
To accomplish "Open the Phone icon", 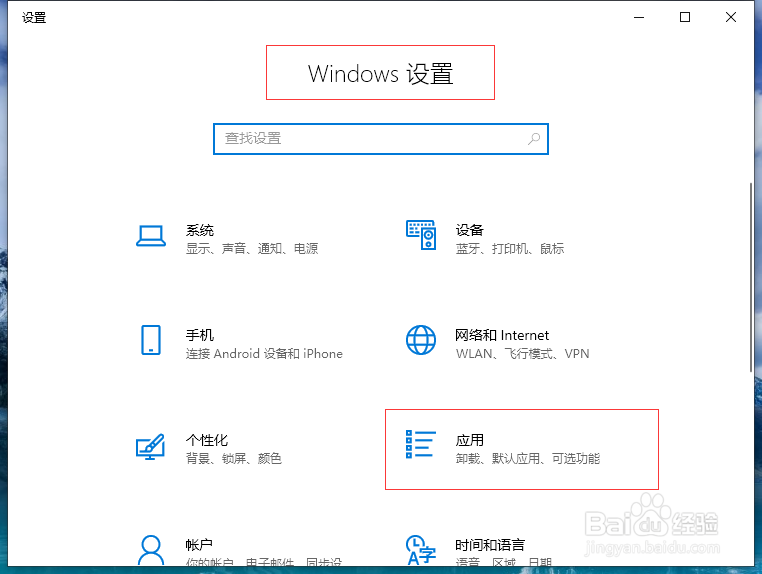I will pyautogui.click(x=151, y=340).
